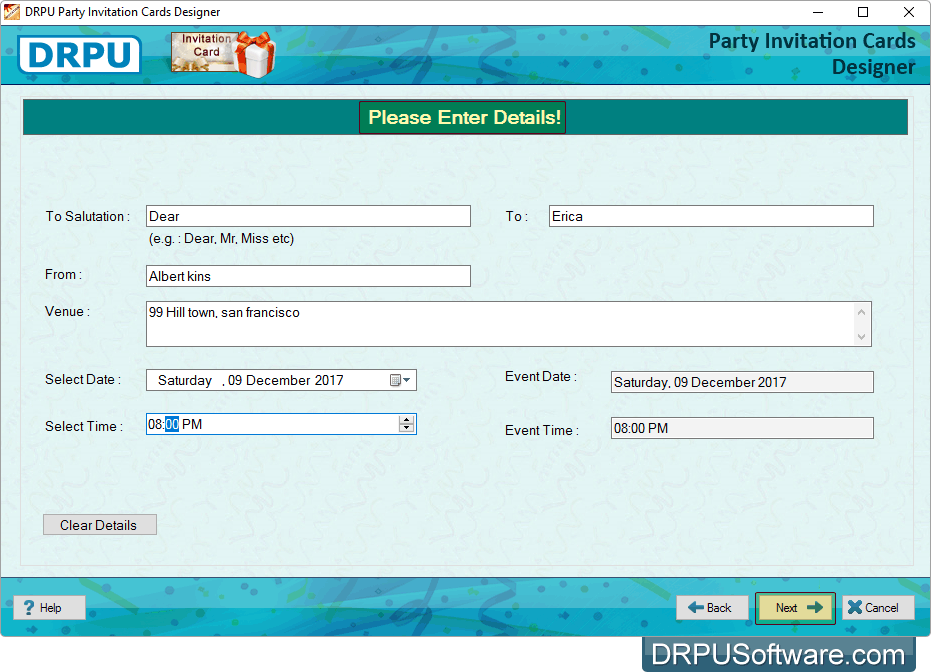Screen dimensions: 931x672
Task: Click the 'Select Date :' label
Action: 83,379
